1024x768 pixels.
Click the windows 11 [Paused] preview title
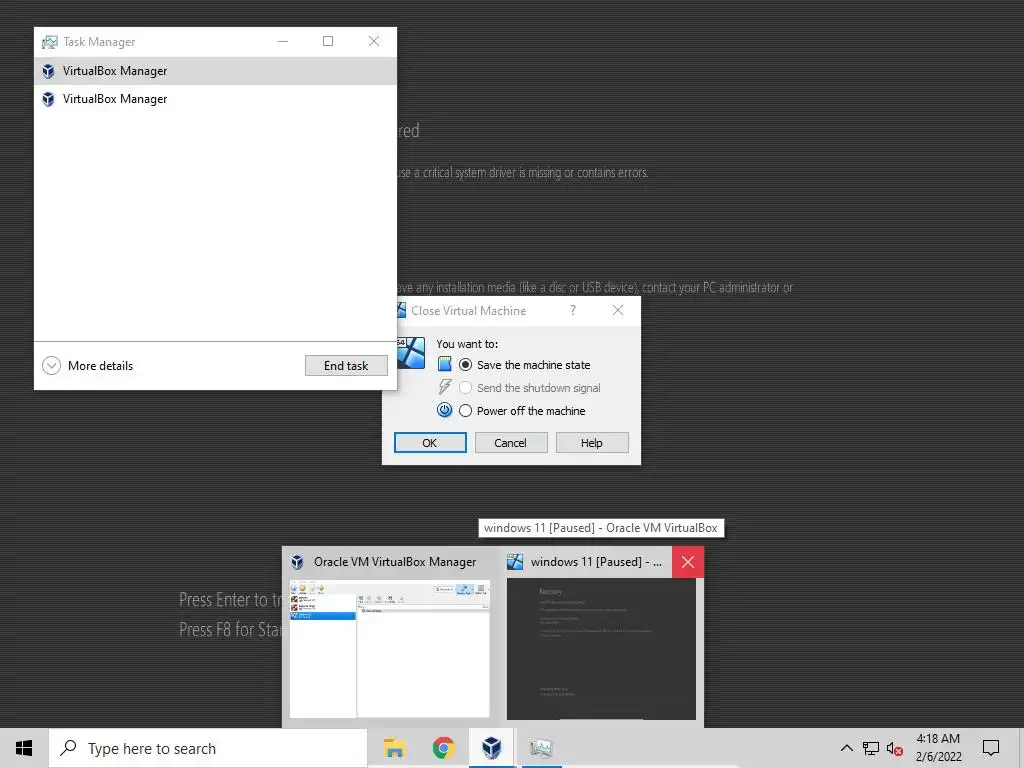click(x=596, y=562)
